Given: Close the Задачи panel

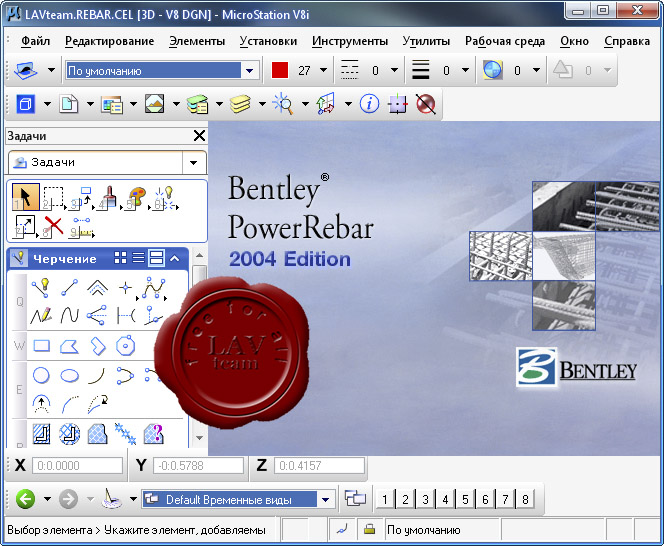Looking at the screenshot, I should coord(199,136).
